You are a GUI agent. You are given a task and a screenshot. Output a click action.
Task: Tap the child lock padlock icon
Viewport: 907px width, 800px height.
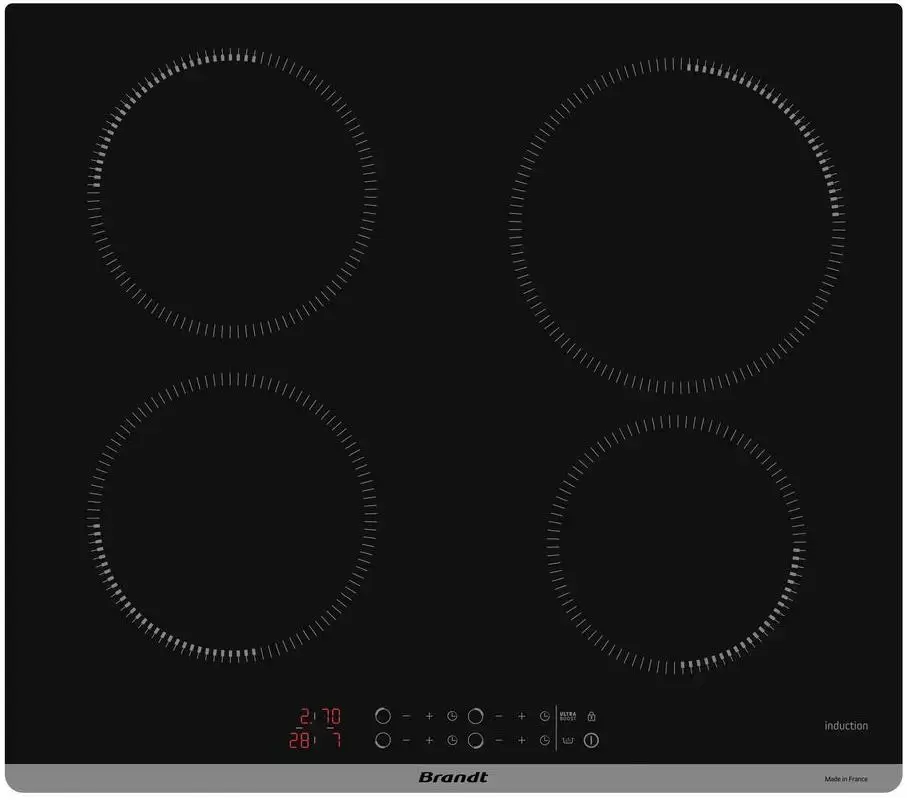(x=591, y=716)
